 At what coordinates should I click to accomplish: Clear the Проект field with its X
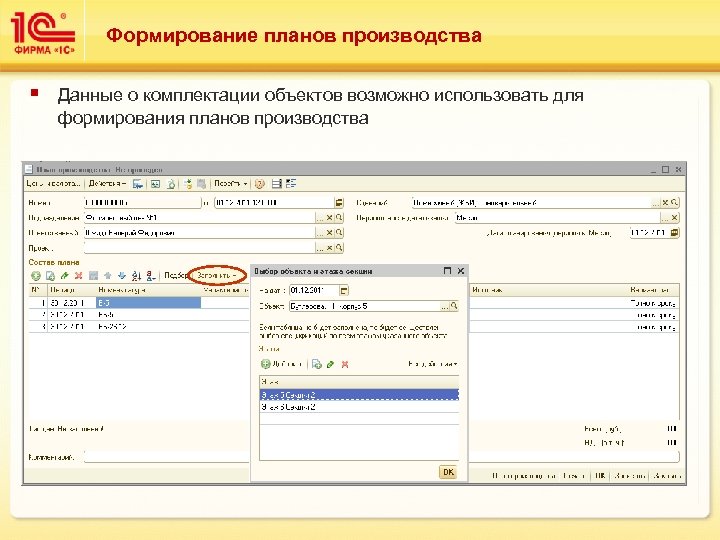(329, 248)
